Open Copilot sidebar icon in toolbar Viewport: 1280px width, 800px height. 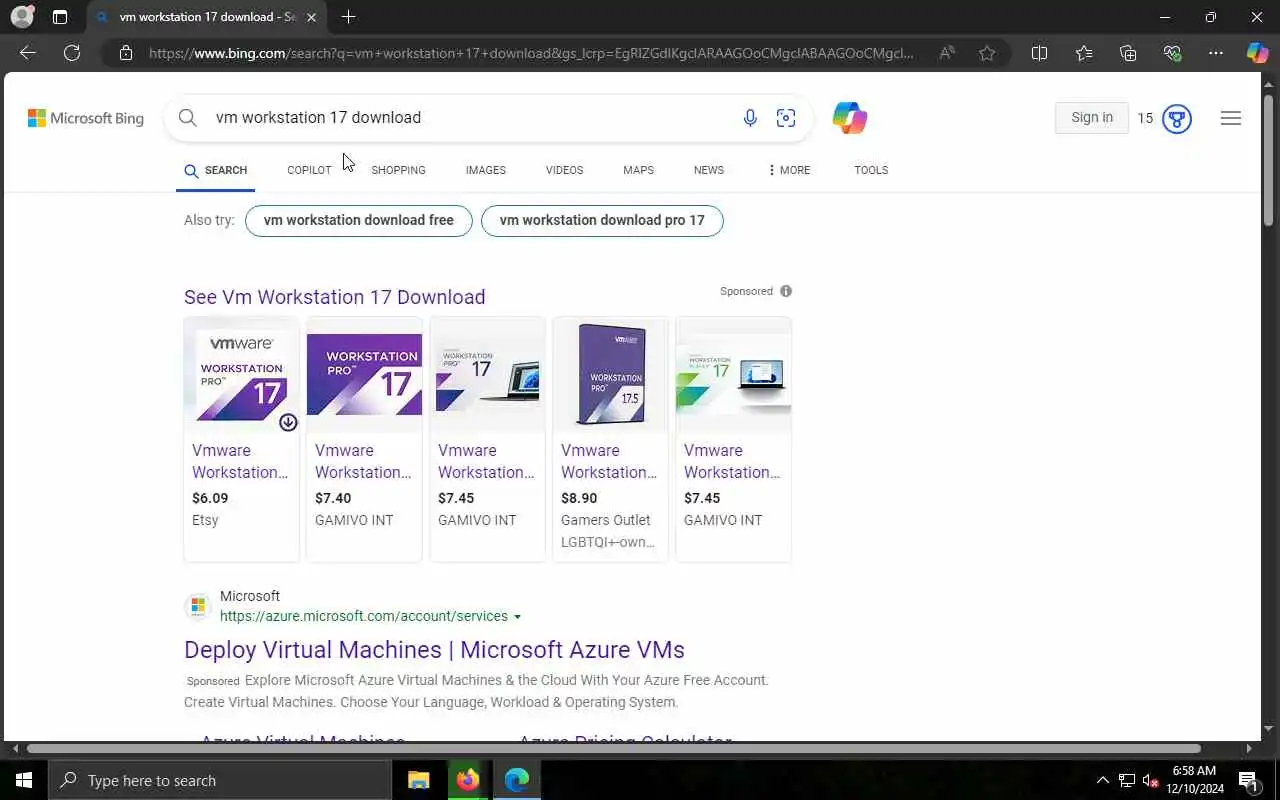(x=1257, y=53)
